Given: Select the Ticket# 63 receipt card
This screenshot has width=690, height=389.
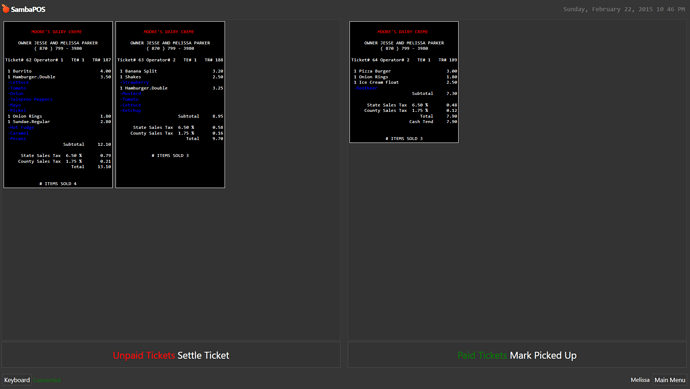Looking at the screenshot, I should click(170, 105).
